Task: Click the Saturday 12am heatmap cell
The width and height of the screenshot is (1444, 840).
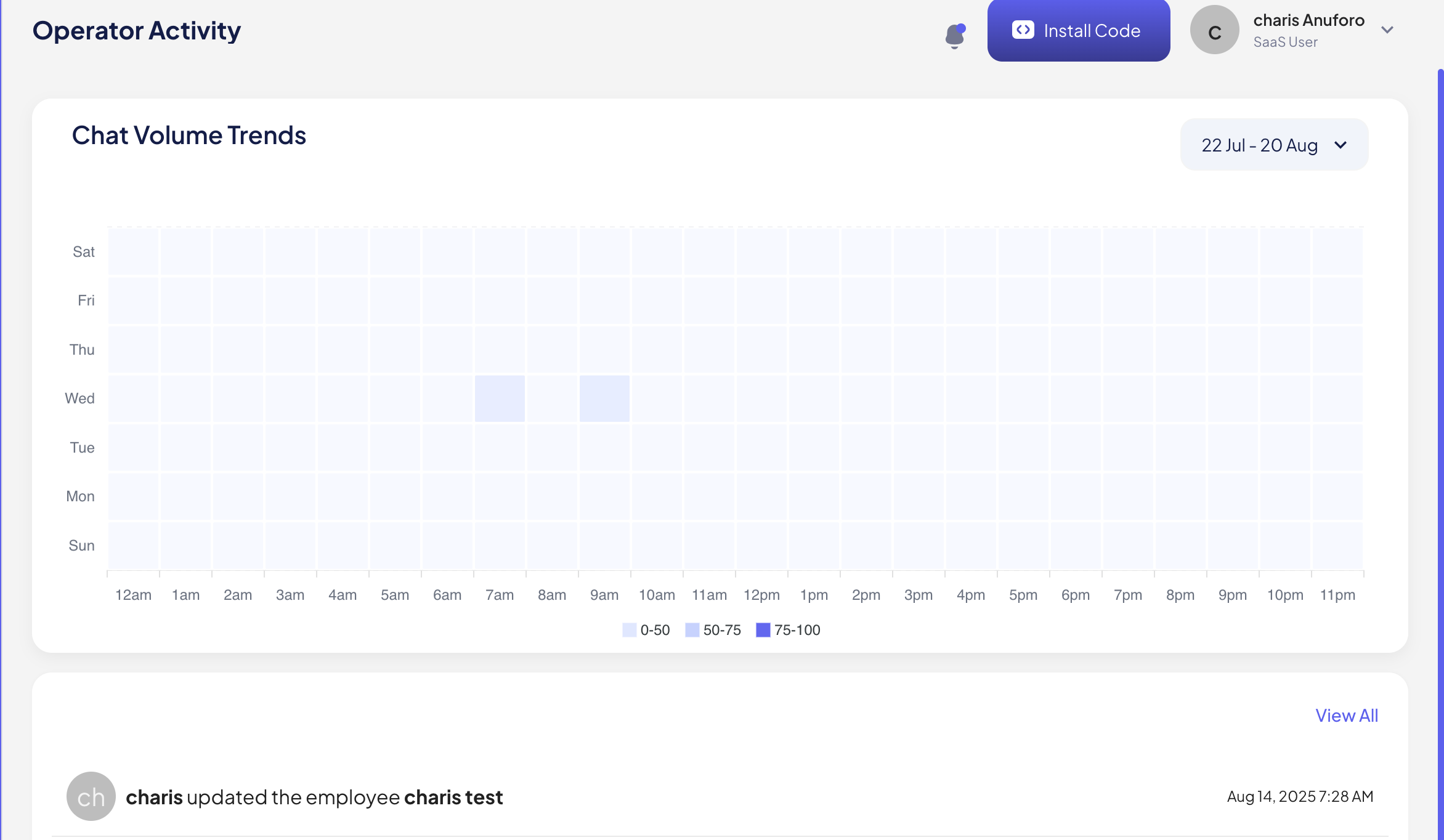Action: (x=134, y=251)
